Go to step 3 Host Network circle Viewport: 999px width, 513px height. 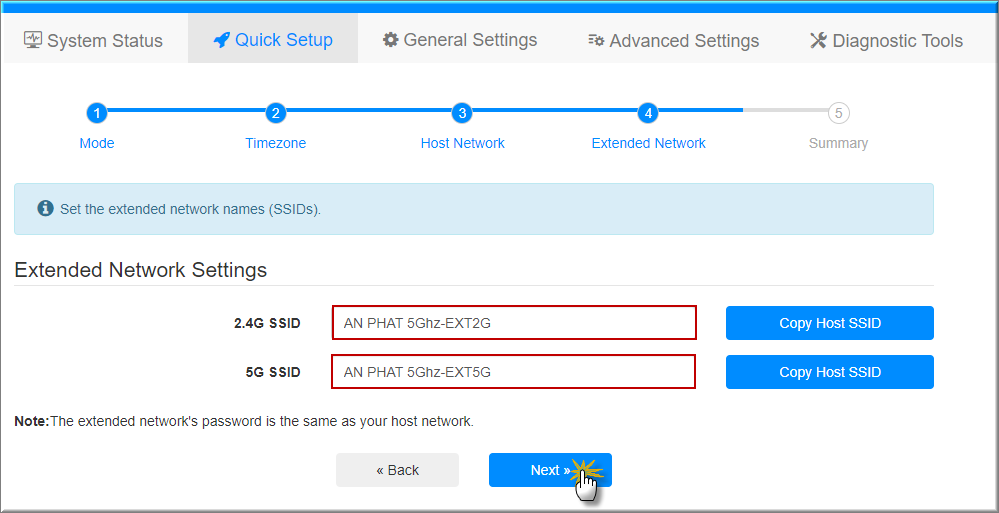461,113
